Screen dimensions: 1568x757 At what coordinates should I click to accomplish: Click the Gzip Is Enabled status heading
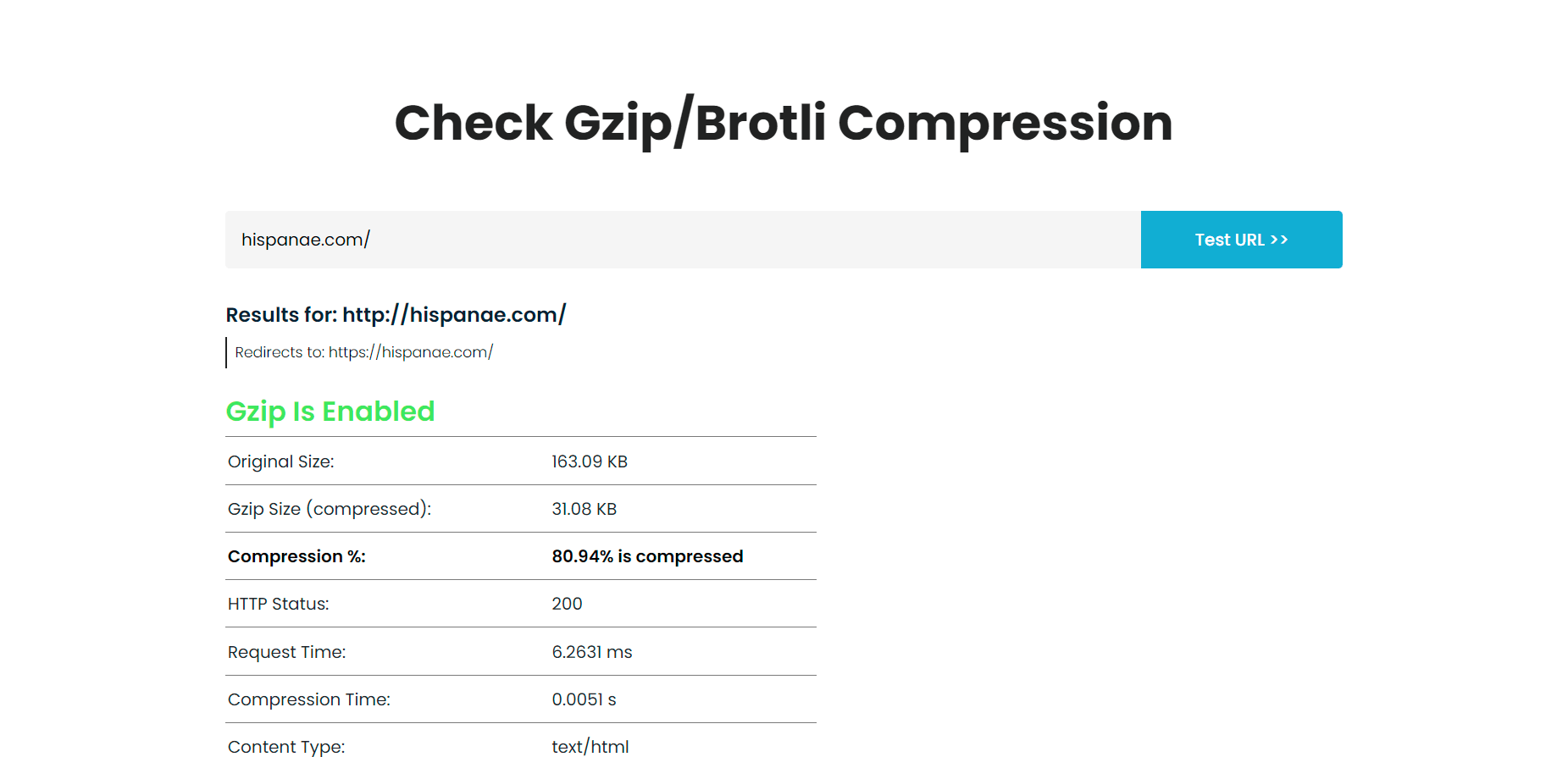[x=330, y=412]
